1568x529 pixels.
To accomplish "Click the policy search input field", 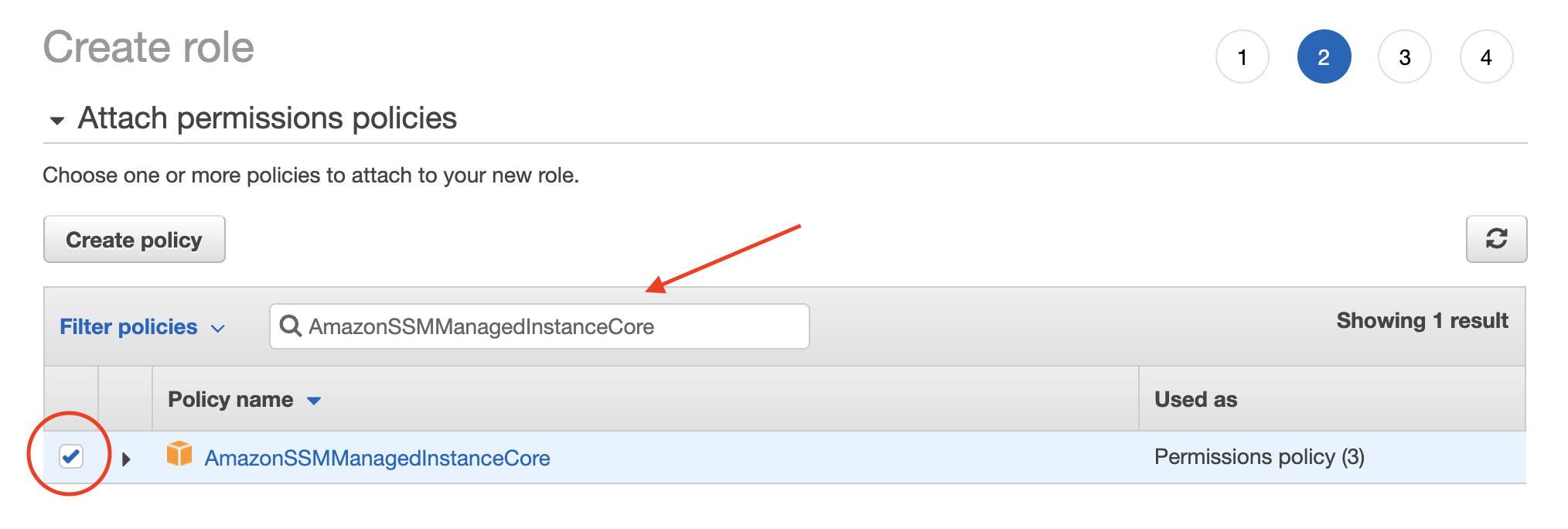I will coord(540,326).
